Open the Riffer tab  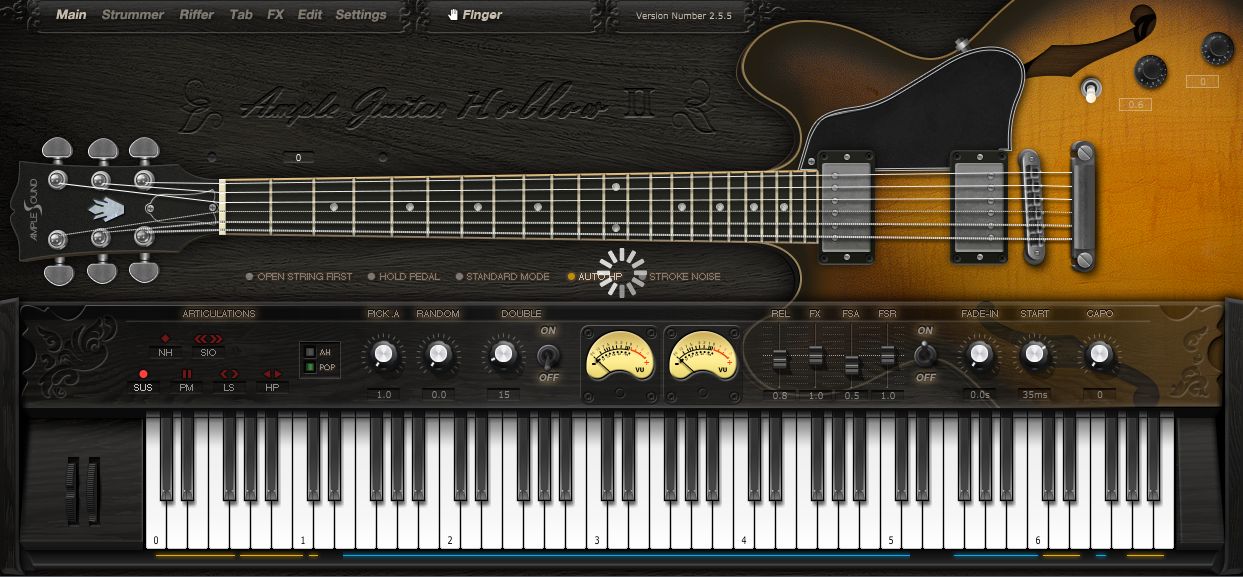pyautogui.click(x=197, y=15)
